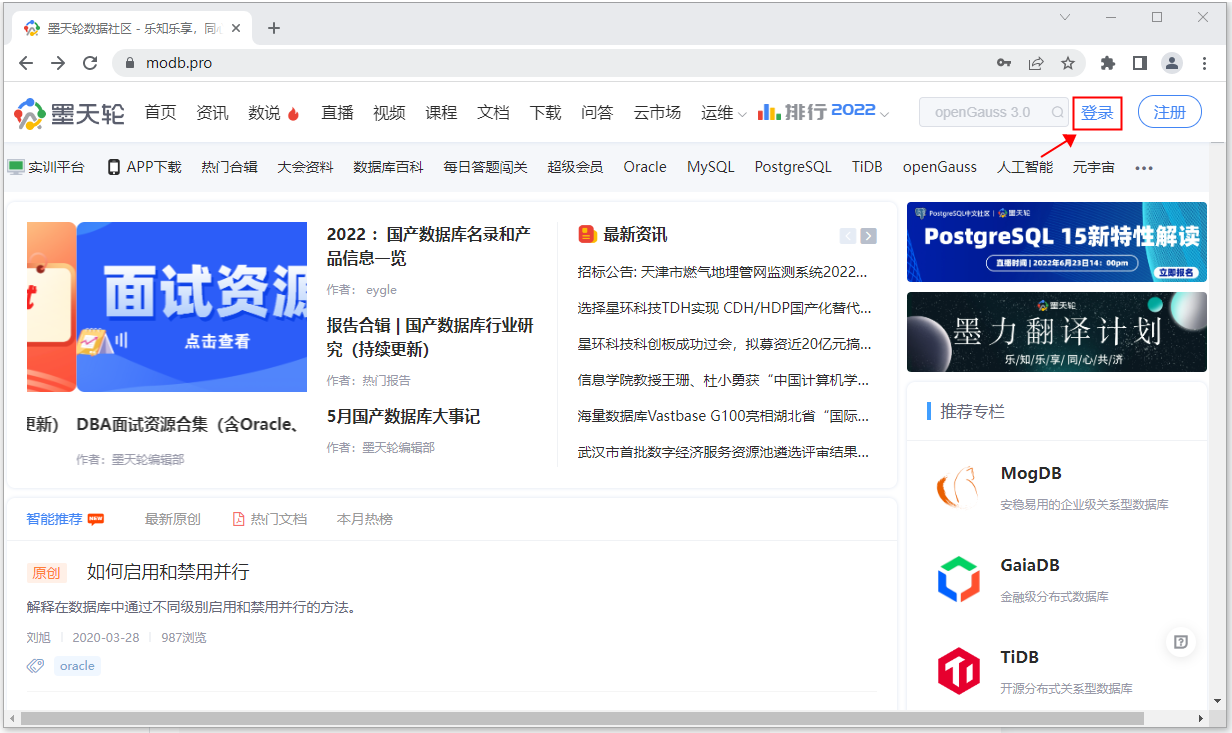1232x733 pixels.
Task: Click the tab search chevron in title bar
Action: (1065, 17)
